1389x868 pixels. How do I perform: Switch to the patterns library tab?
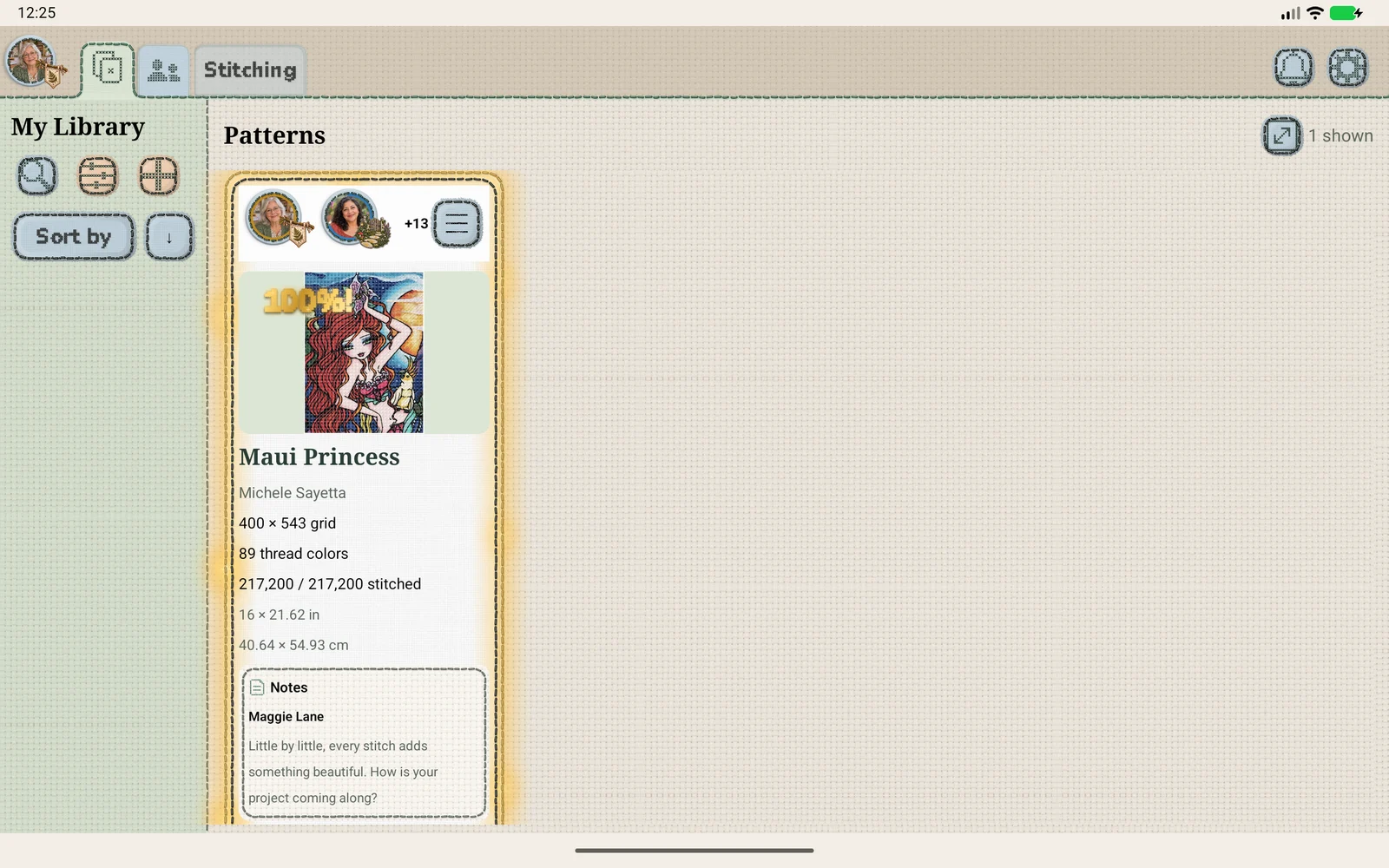pyautogui.click(x=108, y=68)
